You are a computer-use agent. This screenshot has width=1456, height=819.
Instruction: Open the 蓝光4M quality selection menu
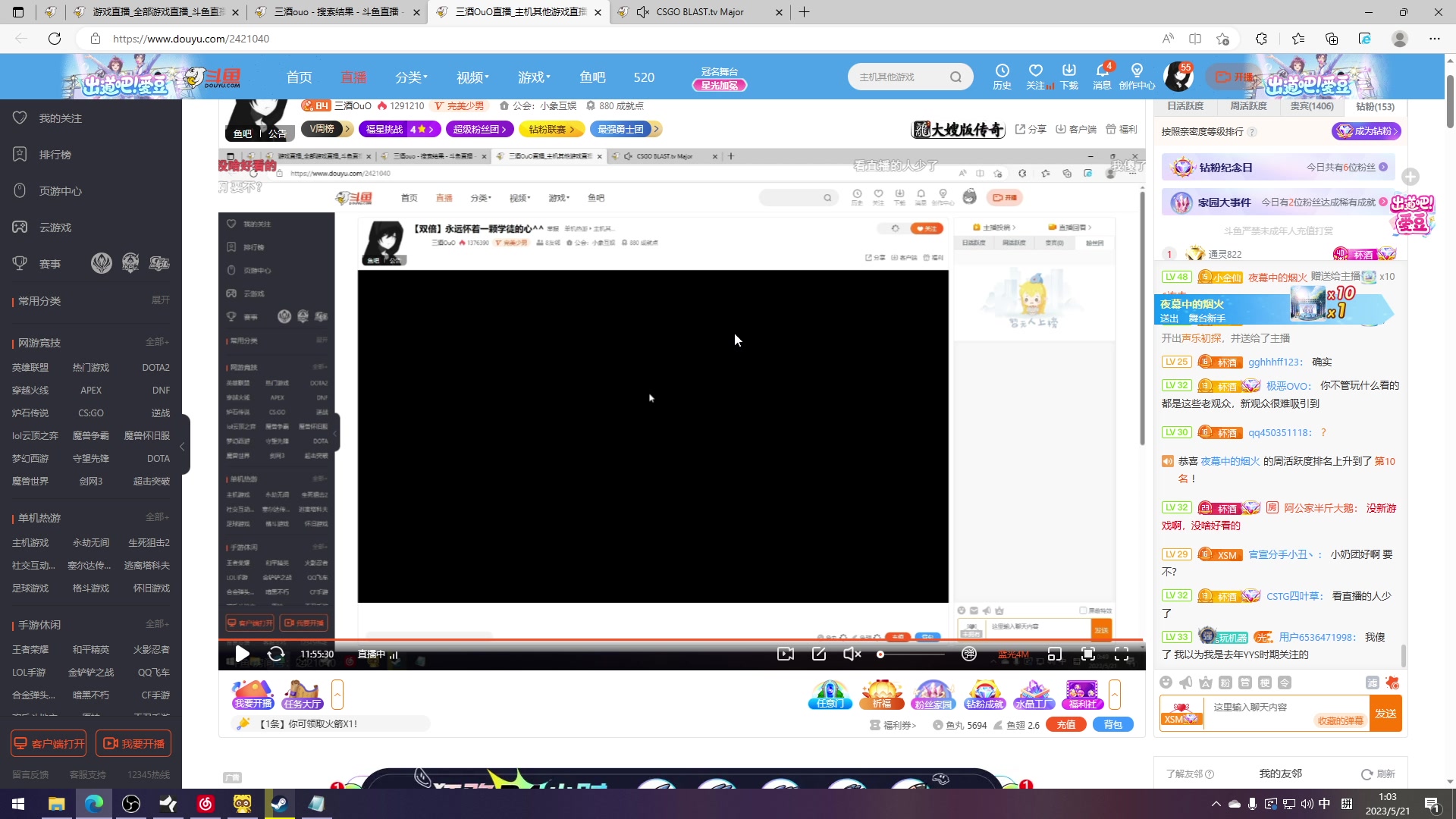1012,654
